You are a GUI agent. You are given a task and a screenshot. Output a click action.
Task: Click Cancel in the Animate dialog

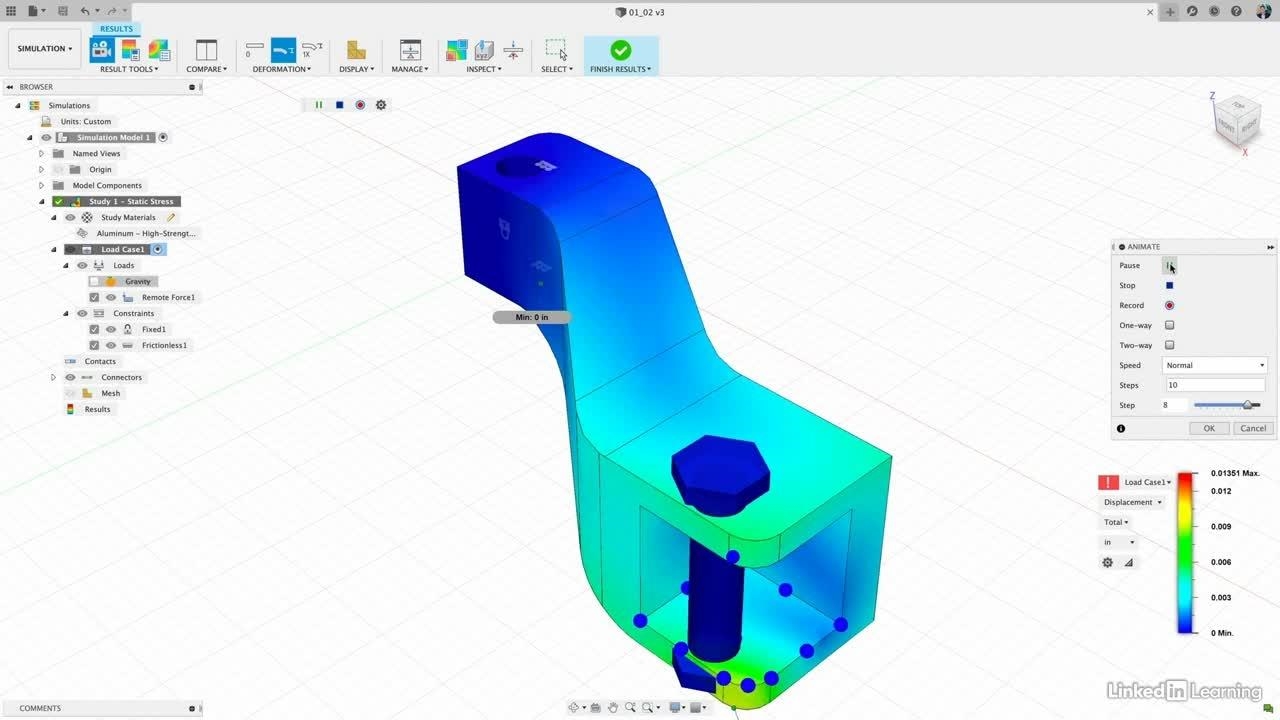click(1252, 428)
